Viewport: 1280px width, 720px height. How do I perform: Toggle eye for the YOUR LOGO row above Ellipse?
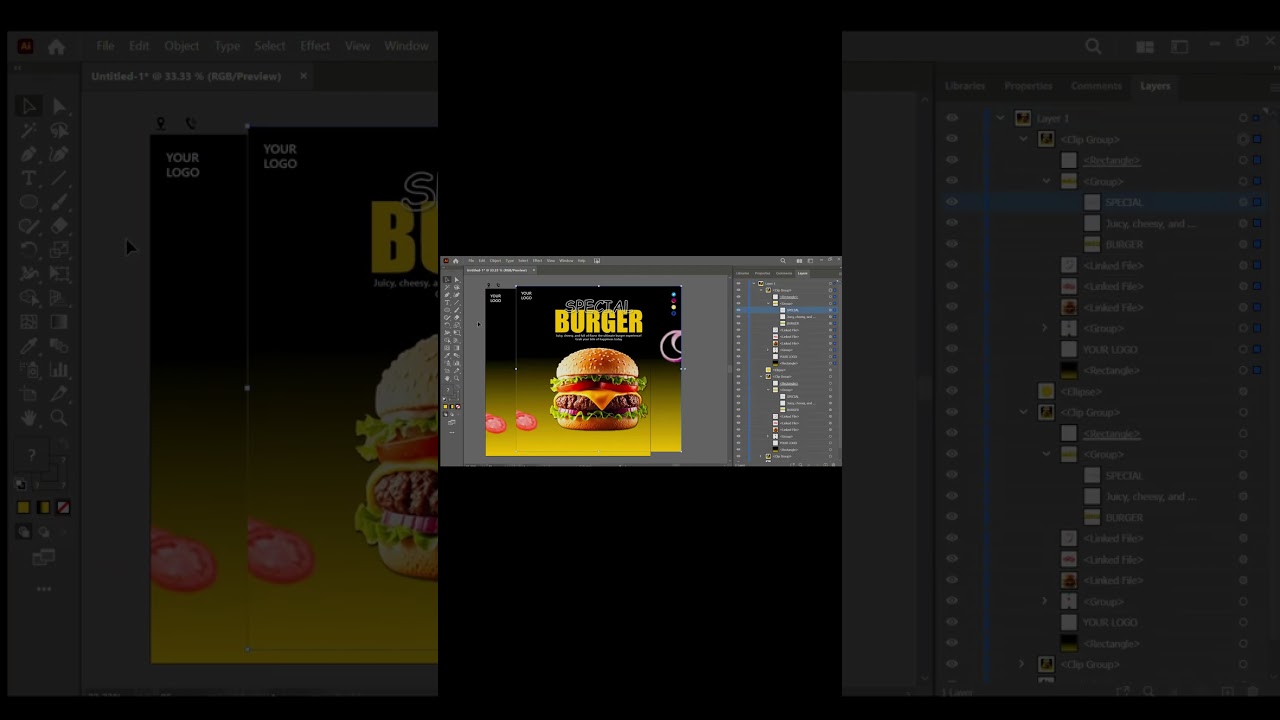(952, 349)
